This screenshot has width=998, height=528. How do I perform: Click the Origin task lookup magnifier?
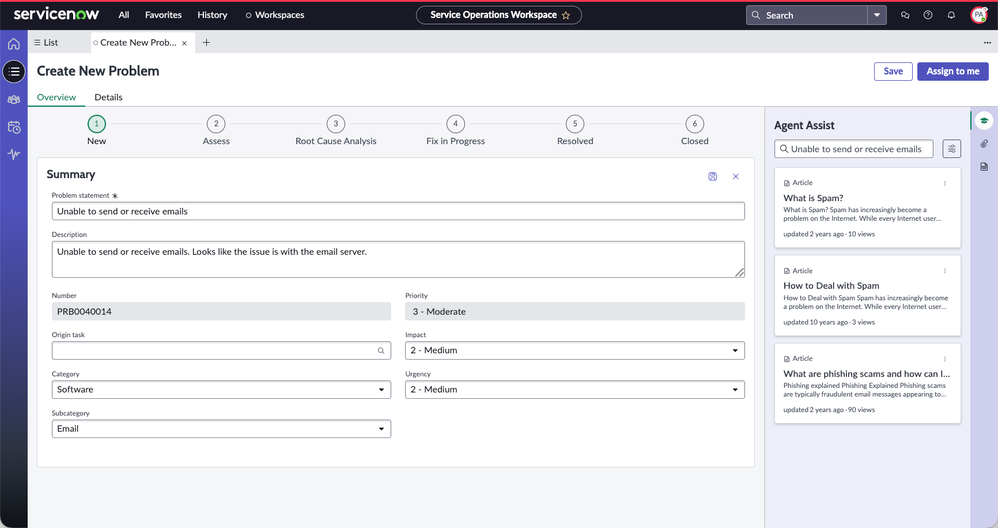tap(381, 351)
